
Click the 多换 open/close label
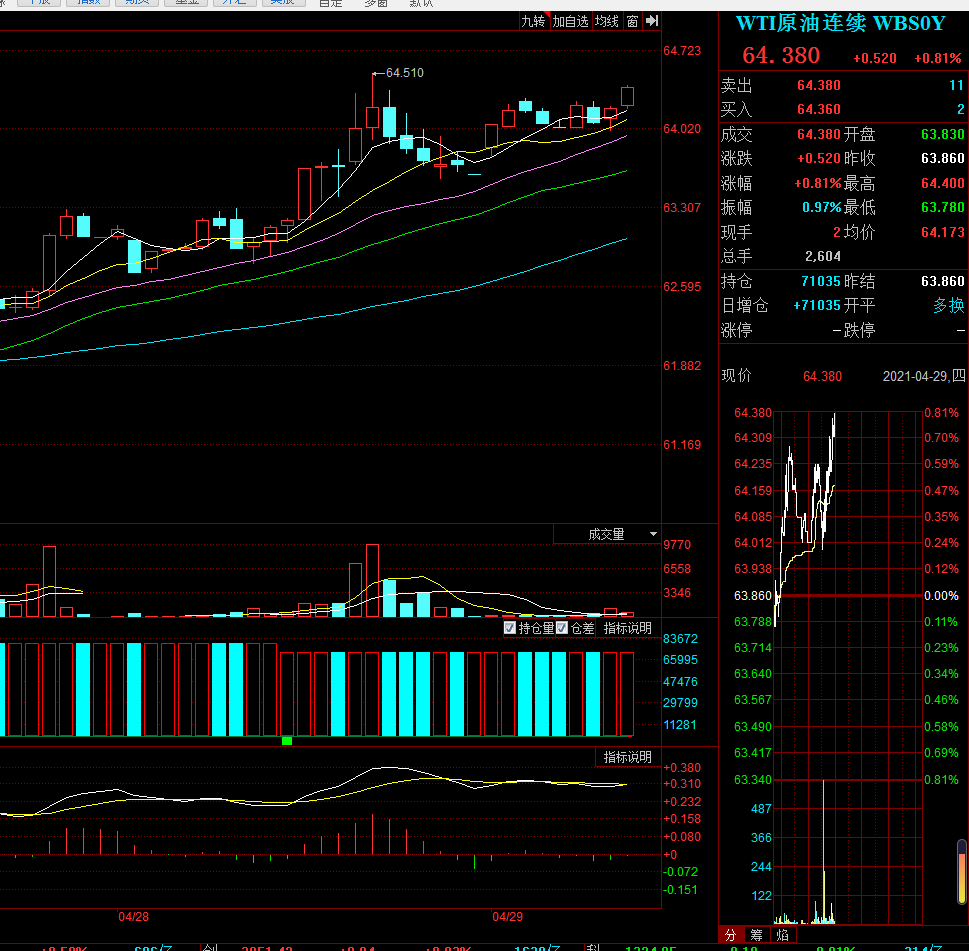point(949,305)
